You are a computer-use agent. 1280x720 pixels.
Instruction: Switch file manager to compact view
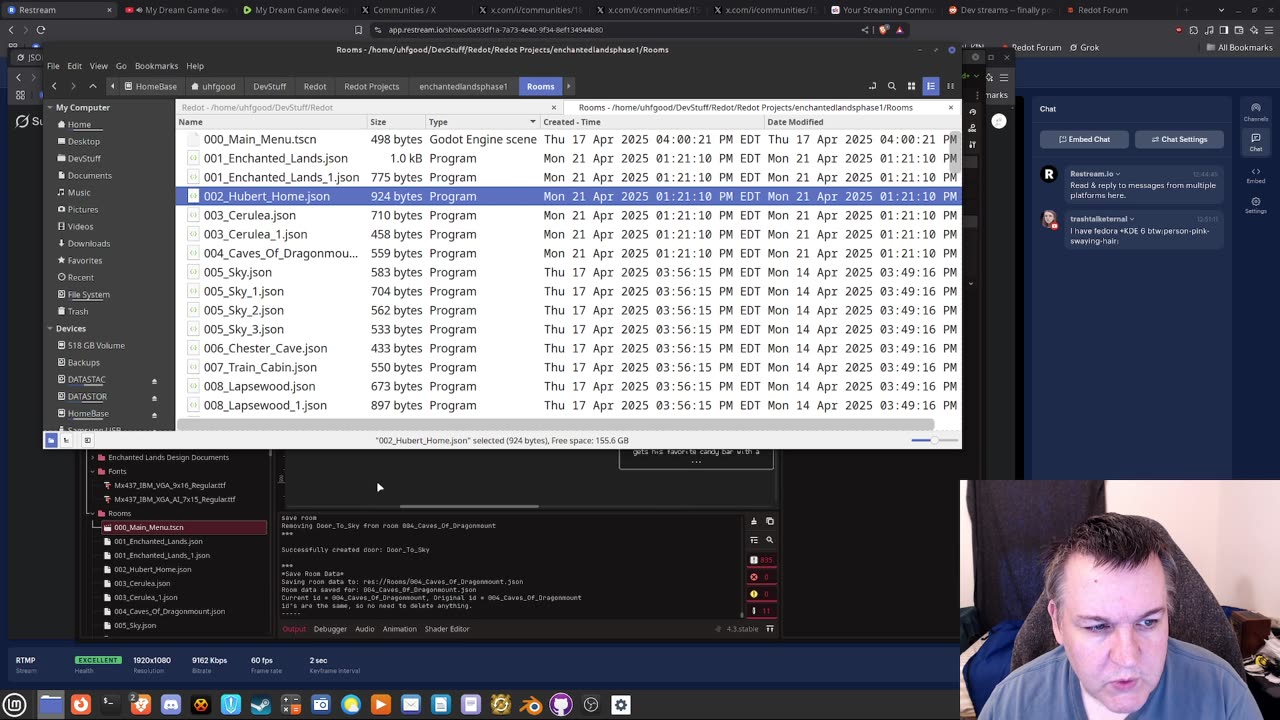[x=950, y=86]
